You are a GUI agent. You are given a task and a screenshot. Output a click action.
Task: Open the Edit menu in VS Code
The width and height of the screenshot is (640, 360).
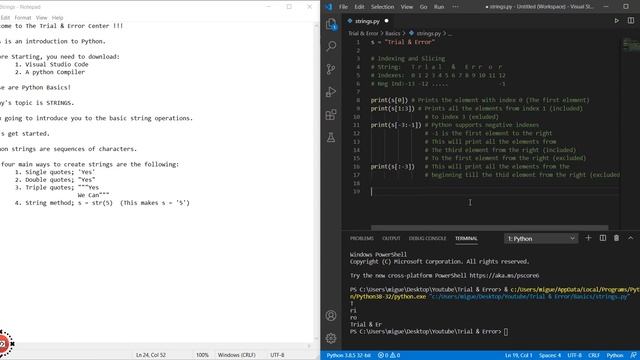click(359, 7)
